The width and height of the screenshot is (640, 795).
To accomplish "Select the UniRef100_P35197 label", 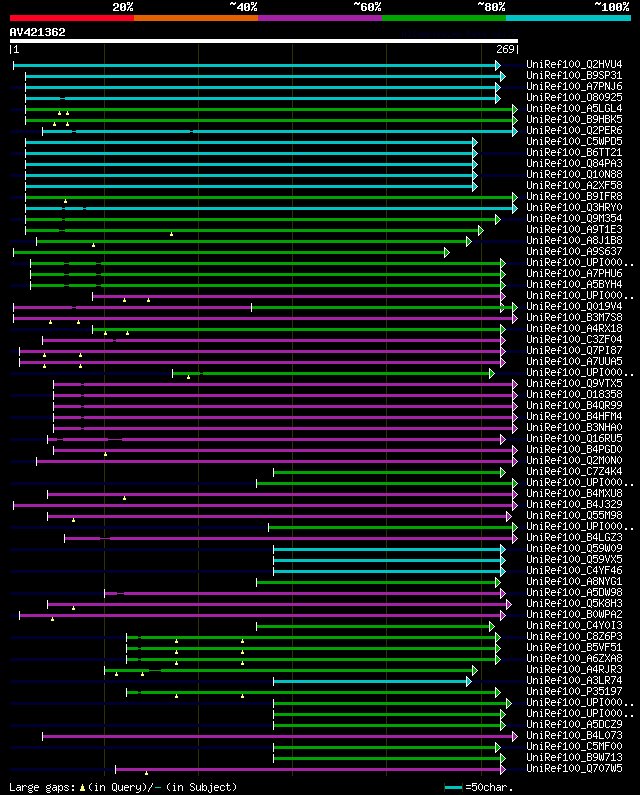I will tap(574, 692).
